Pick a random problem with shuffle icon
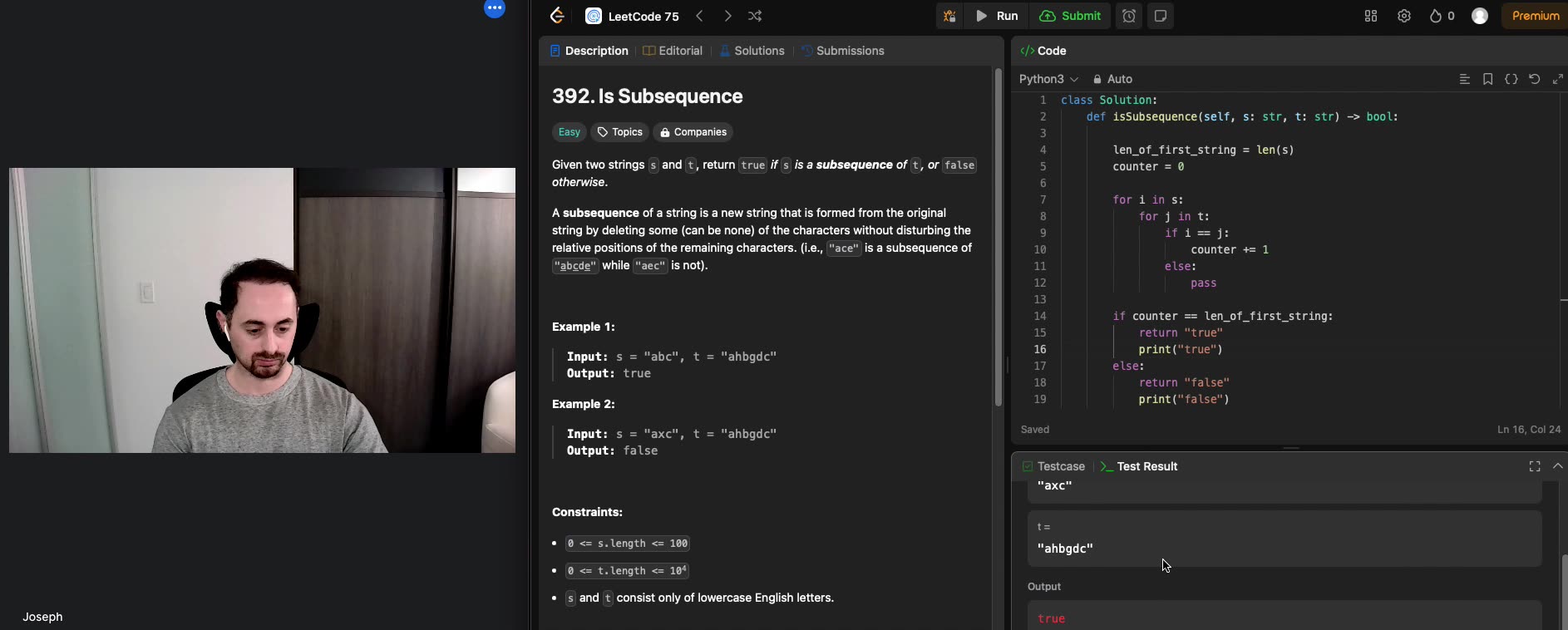This screenshot has width=1568, height=630. [755, 16]
